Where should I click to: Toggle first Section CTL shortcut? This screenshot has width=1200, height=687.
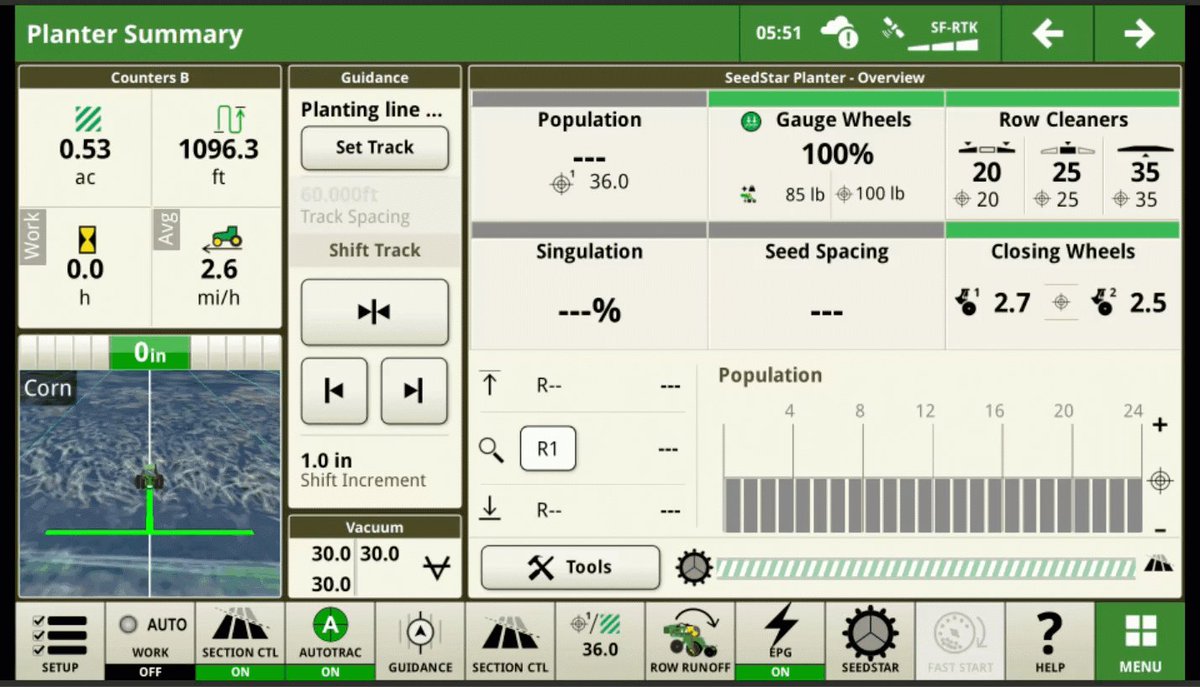point(240,641)
